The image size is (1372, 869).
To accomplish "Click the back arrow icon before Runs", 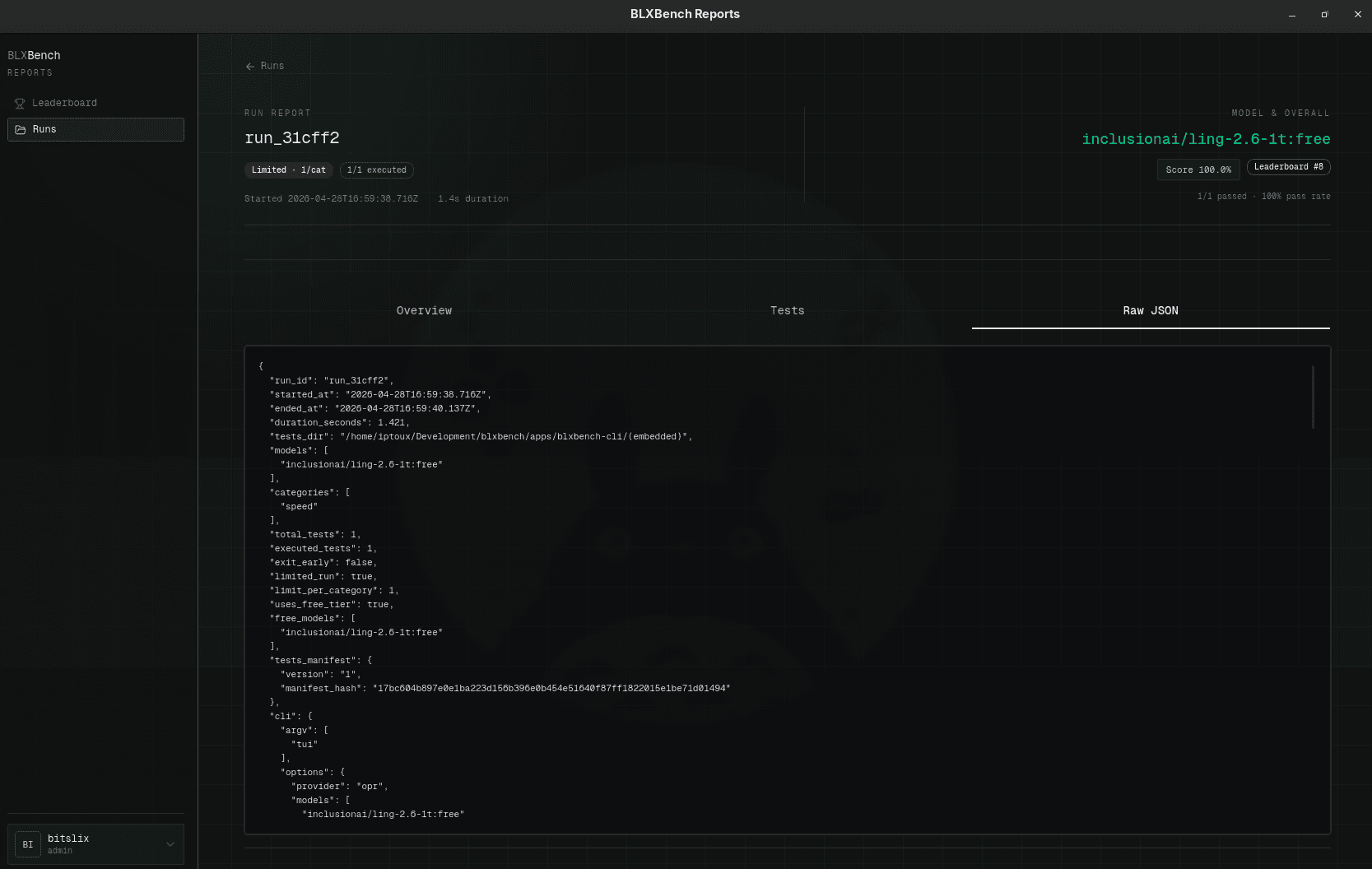I will [x=250, y=67].
